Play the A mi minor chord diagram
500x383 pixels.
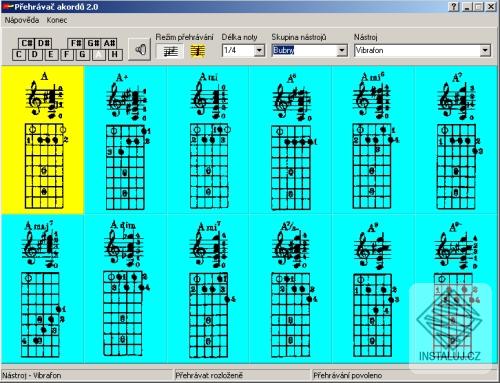pos(208,140)
